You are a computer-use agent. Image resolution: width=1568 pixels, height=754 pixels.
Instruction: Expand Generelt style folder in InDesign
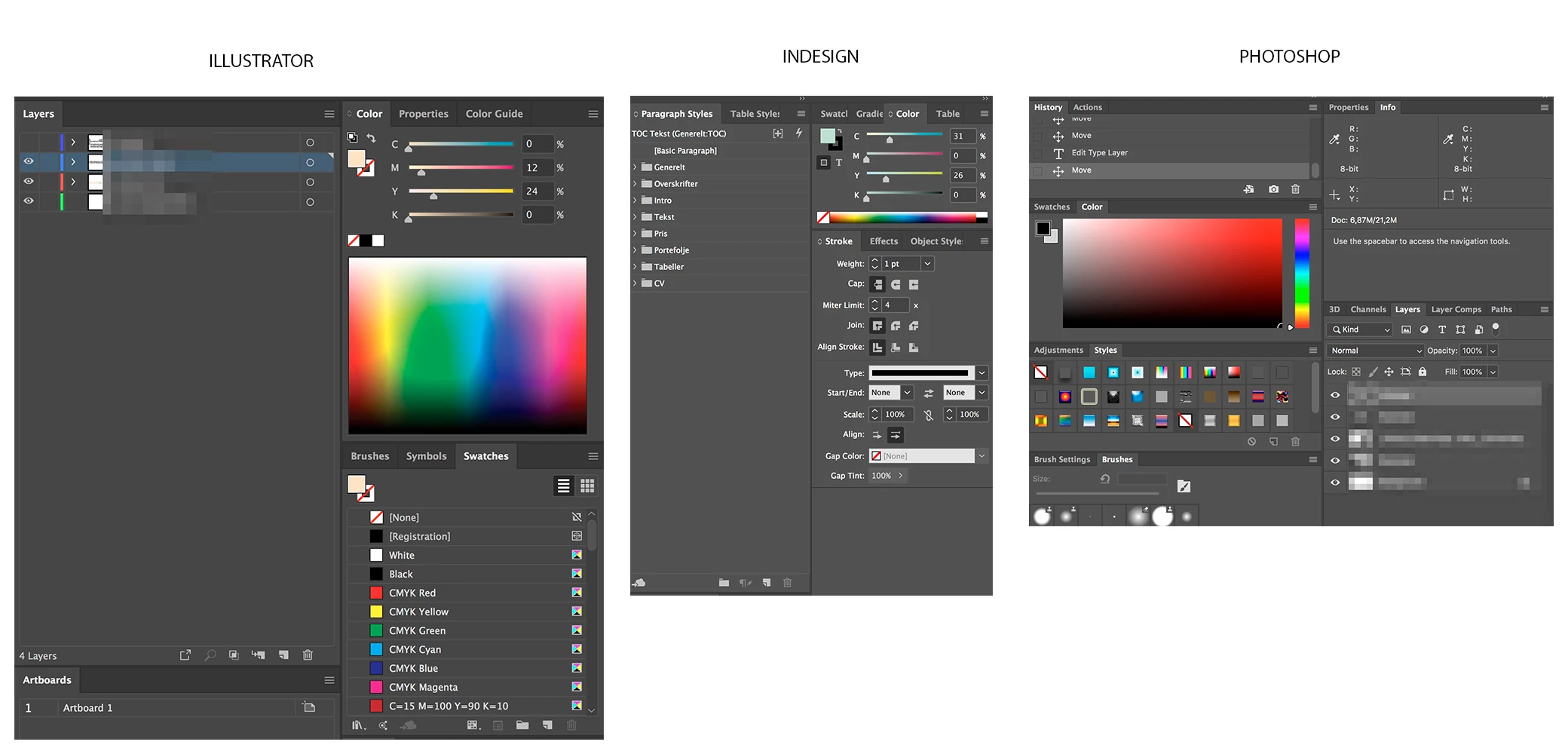click(635, 167)
